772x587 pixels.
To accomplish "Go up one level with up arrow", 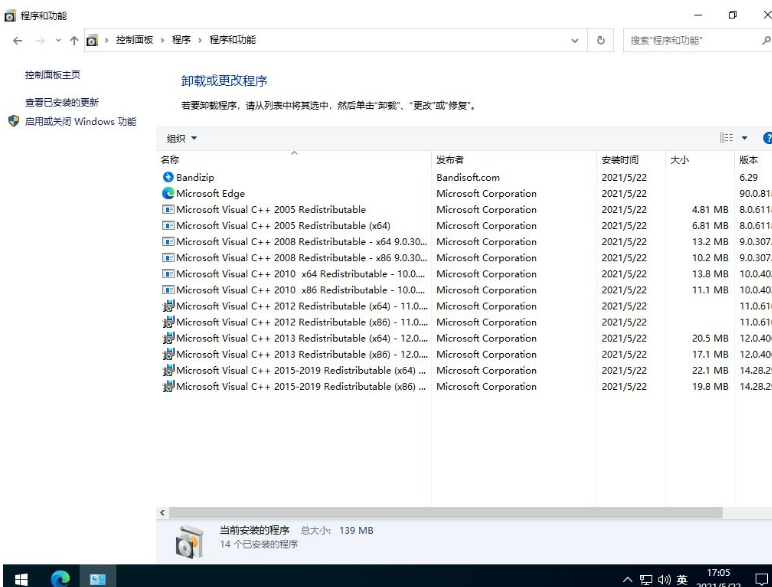I will [74, 40].
